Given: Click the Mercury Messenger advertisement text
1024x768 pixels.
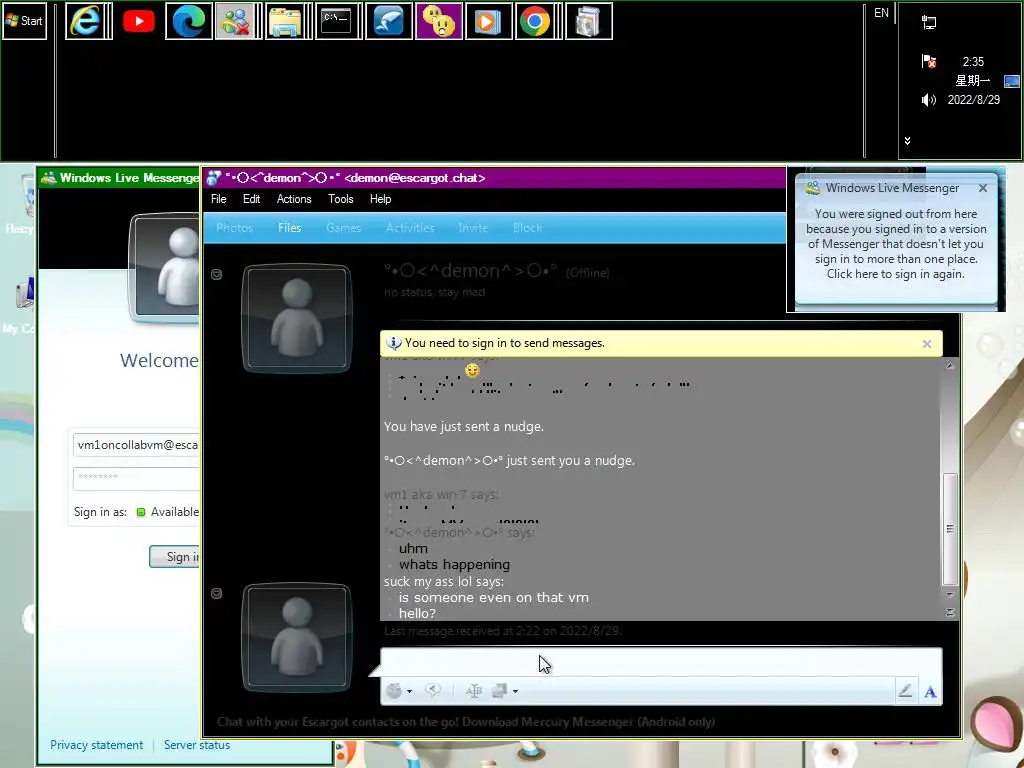Looking at the screenshot, I should 466,722.
